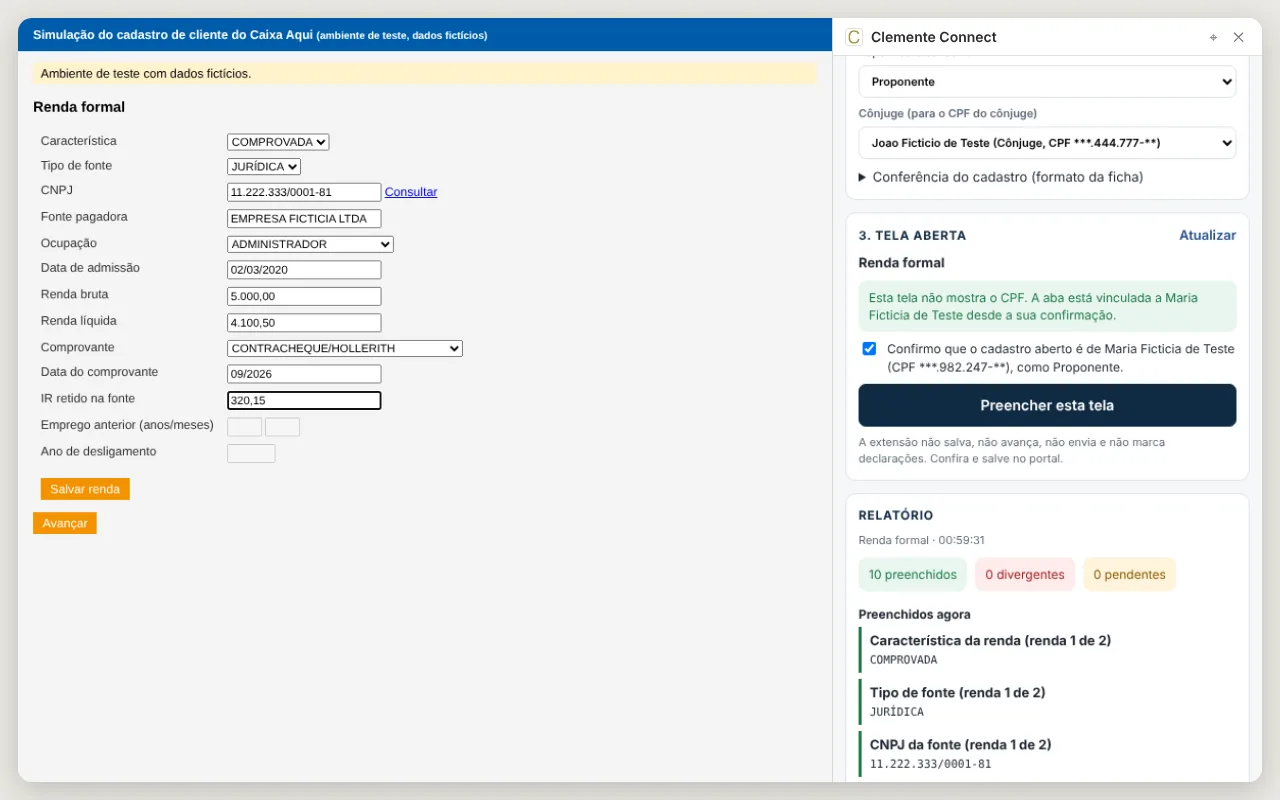
Task: Click the Preencher esta tela button
Action: [x=1047, y=405]
